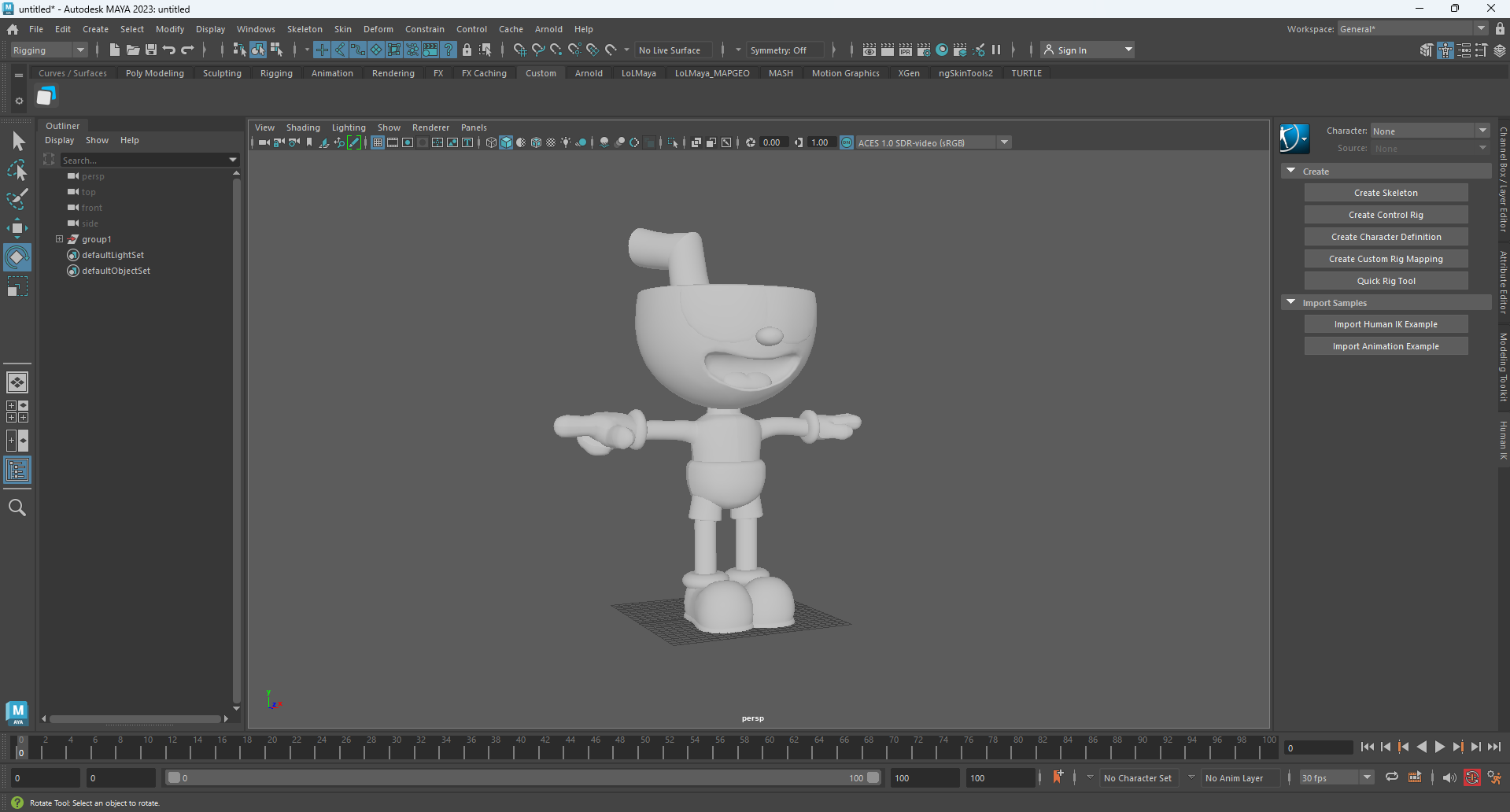
Task: Open the 30 fps frame rate dropdown
Action: click(x=1336, y=777)
